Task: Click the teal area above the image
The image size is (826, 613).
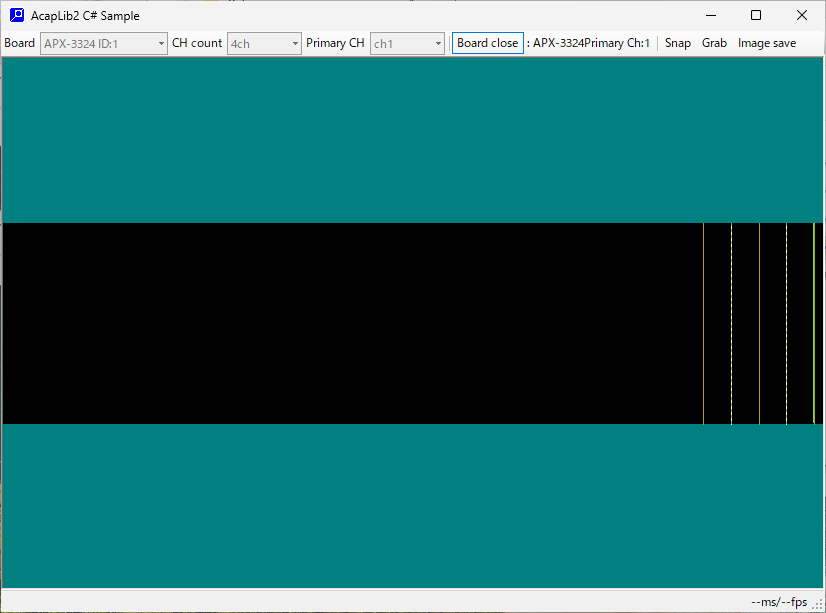Action: pos(412,139)
